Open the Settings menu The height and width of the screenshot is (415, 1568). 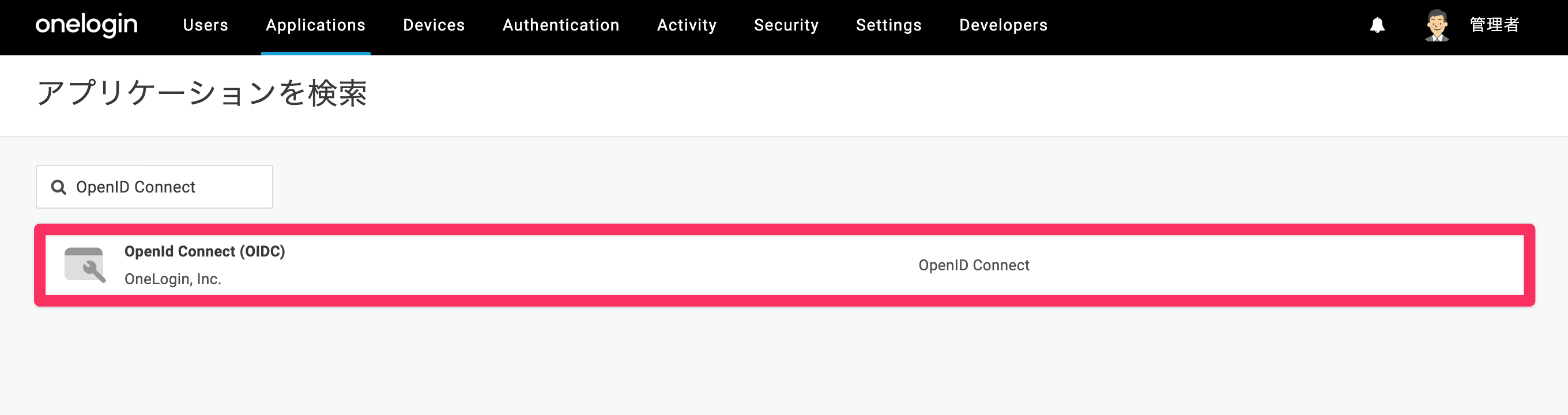coord(889,25)
